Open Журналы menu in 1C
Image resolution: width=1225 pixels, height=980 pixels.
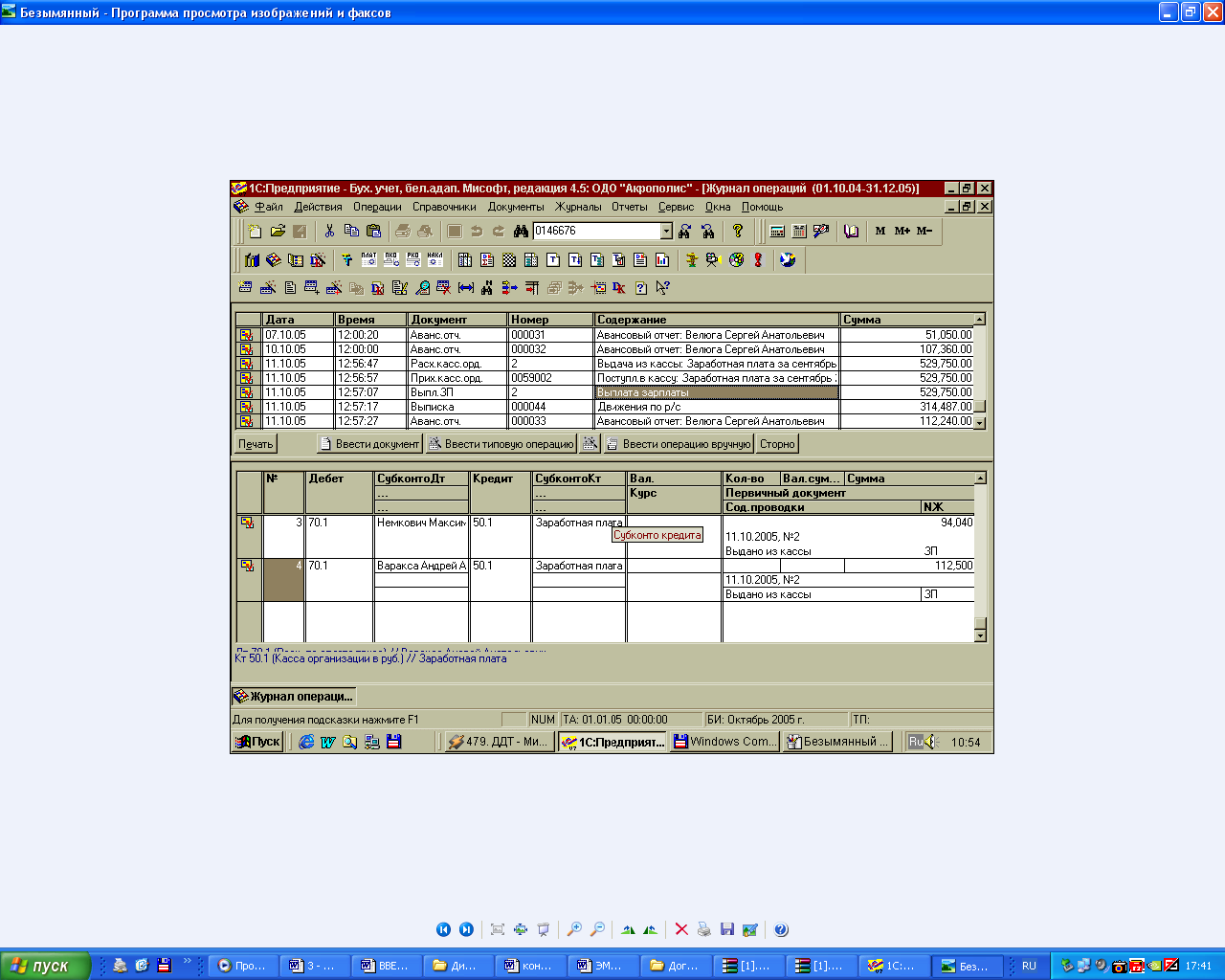pyautogui.click(x=578, y=207)
